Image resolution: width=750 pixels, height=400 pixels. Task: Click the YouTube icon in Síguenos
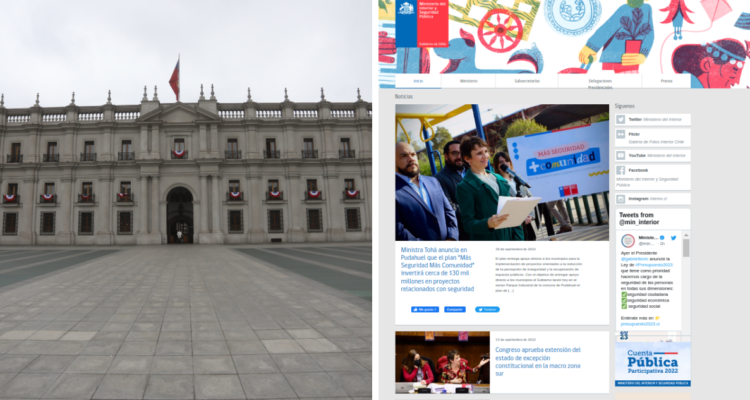(621, 156)
